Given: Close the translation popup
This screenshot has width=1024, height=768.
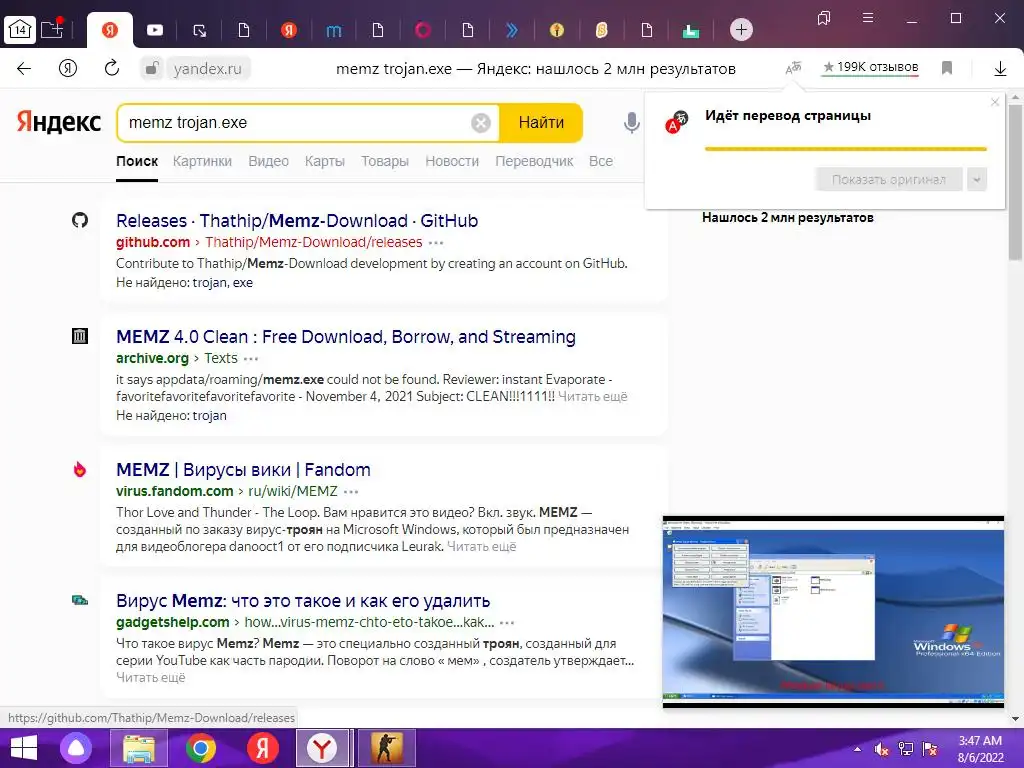Looking at the screenshot, I should tap(995, 102).
